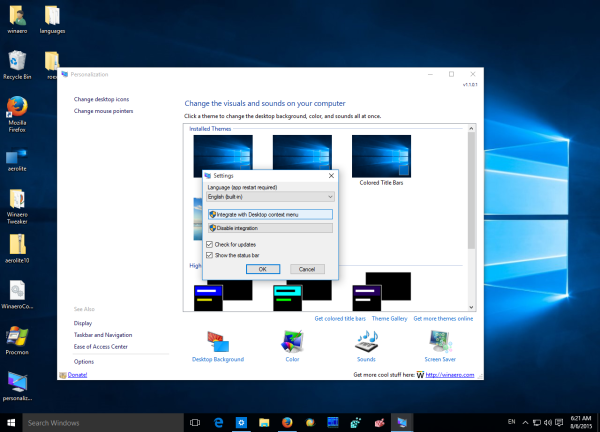This screenshot has width=600, height=432.
Task: Click the Search Windows box
Action: tap(103, 423)
